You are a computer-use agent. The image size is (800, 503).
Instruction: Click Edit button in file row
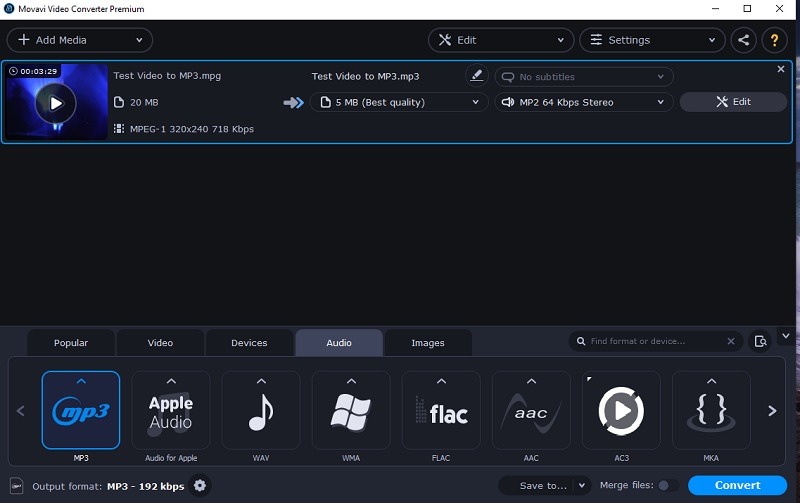[x=733, y=102]
